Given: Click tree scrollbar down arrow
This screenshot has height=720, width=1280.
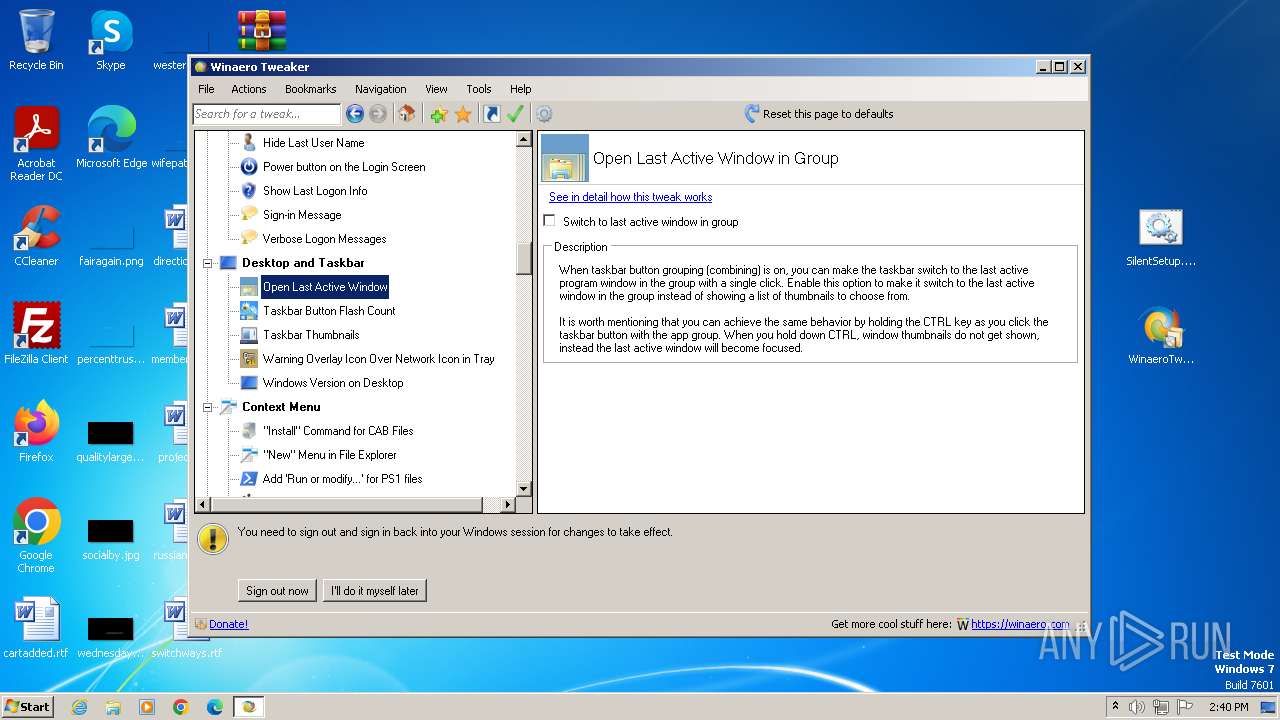Looking at the screenshot, I should (524, 488).
